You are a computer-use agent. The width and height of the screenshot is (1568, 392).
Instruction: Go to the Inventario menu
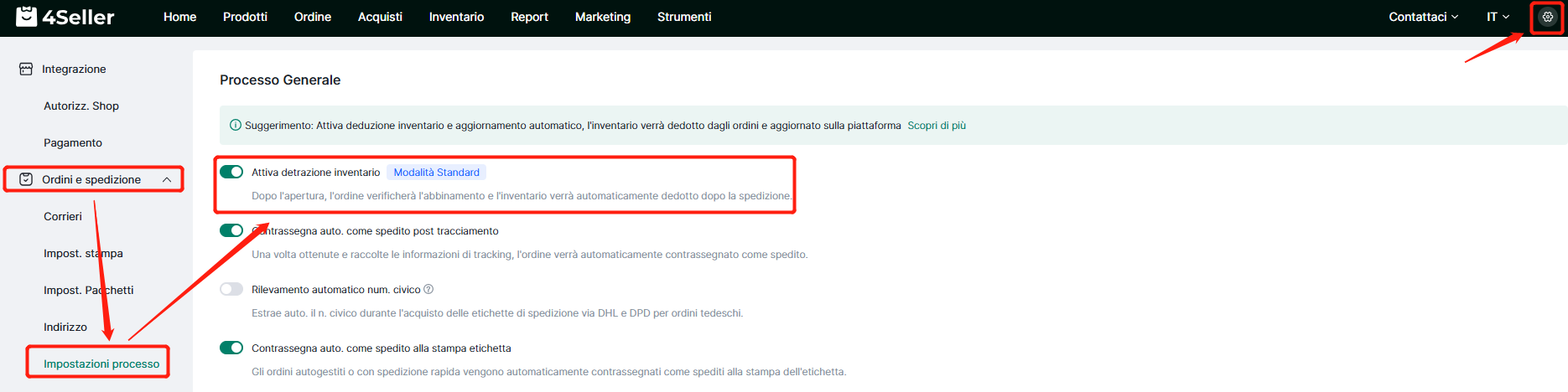[x=456, y=17]
